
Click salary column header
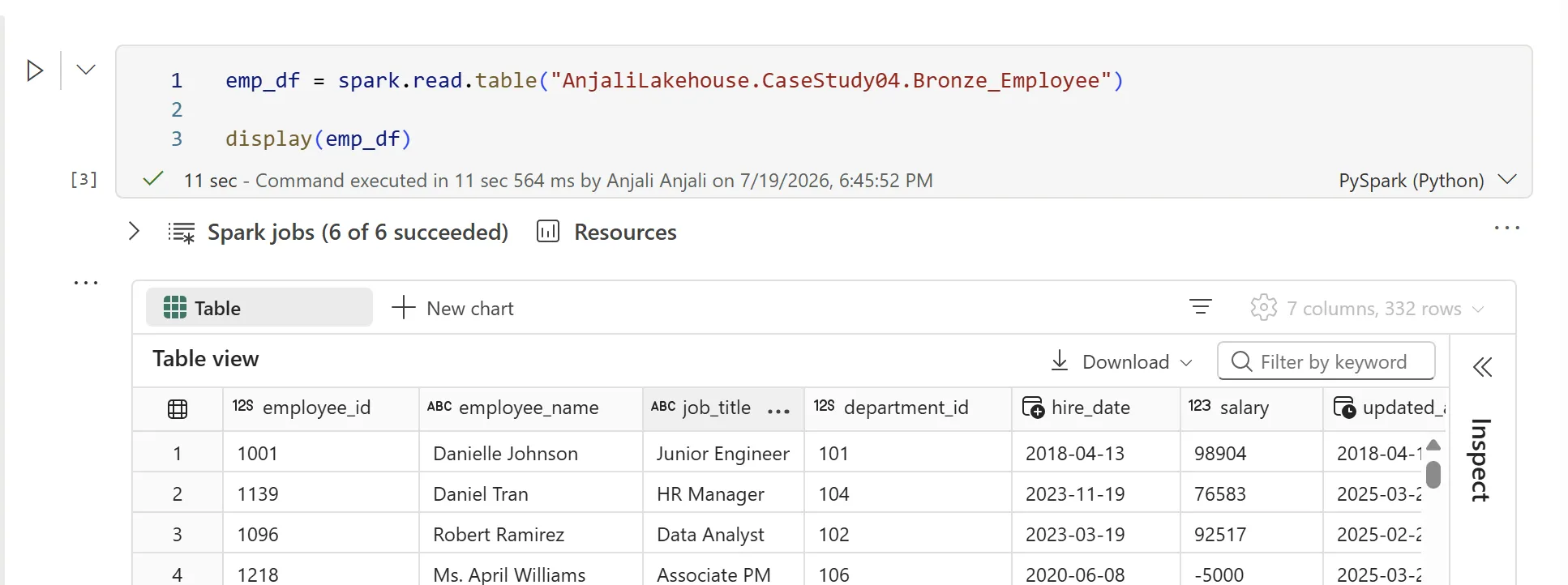click(1251, 408)
